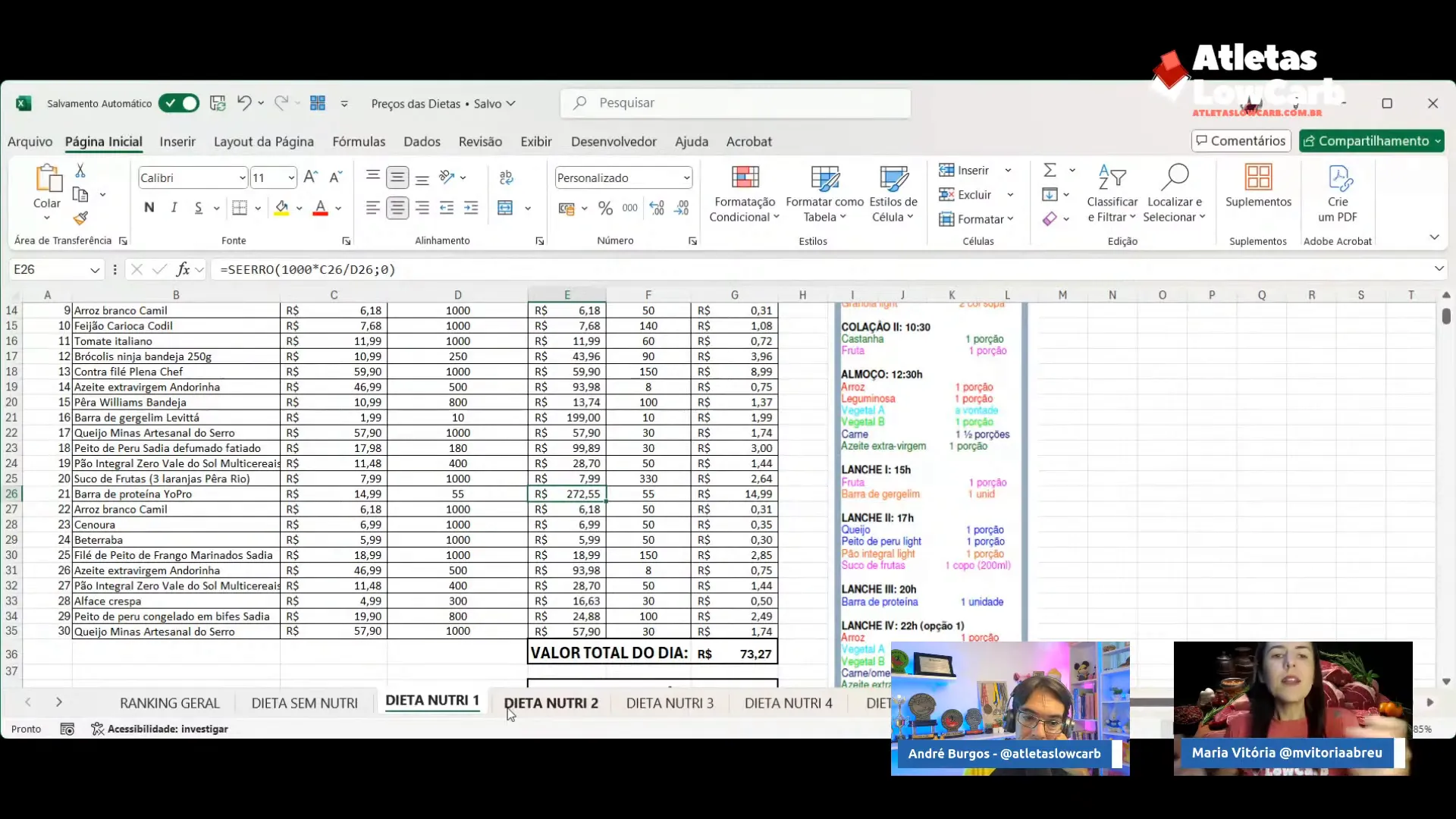Toggle Salvamento Automático switch

tap(179, 103)
